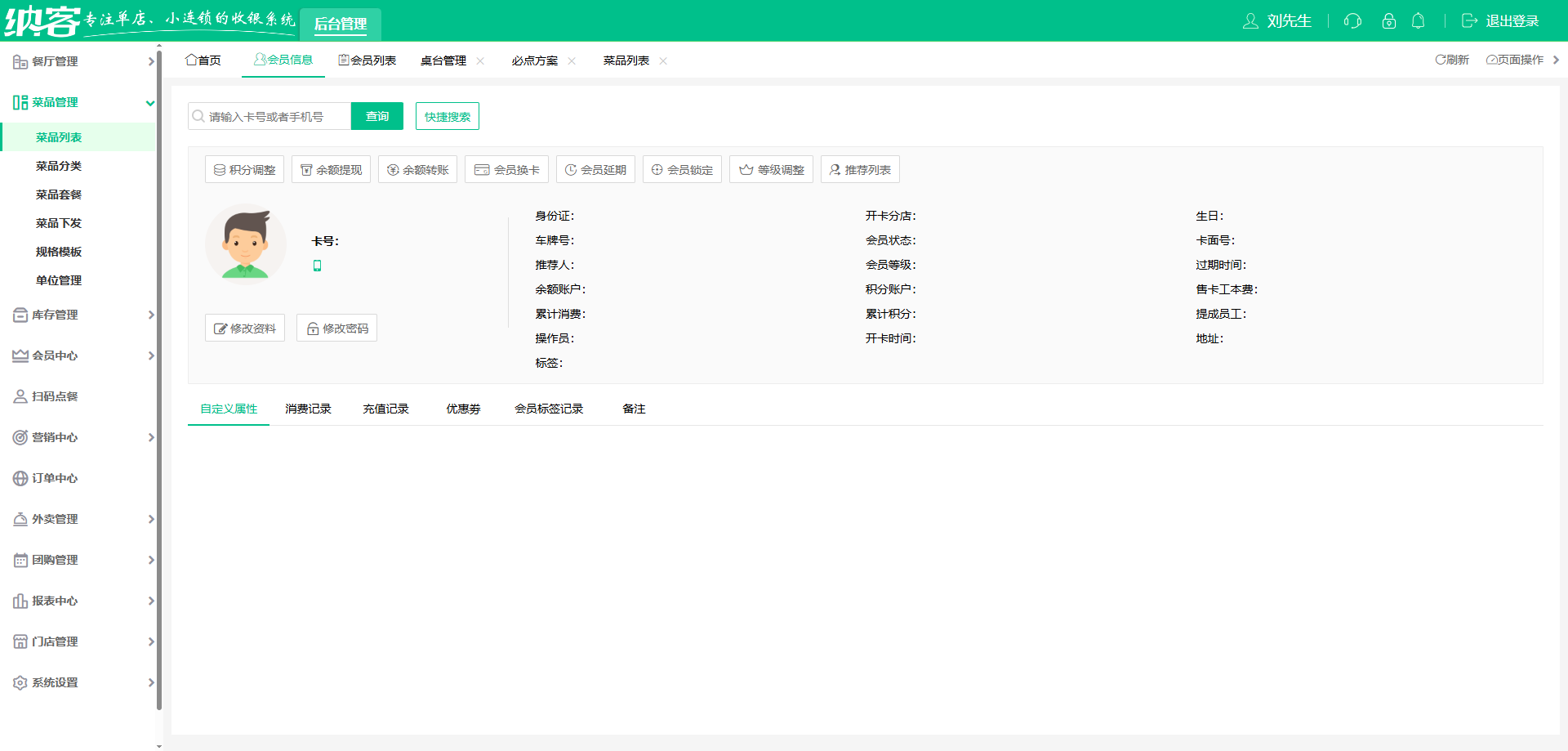
Task: Open the 桌台管理 tab
Action: coord(443,60)
